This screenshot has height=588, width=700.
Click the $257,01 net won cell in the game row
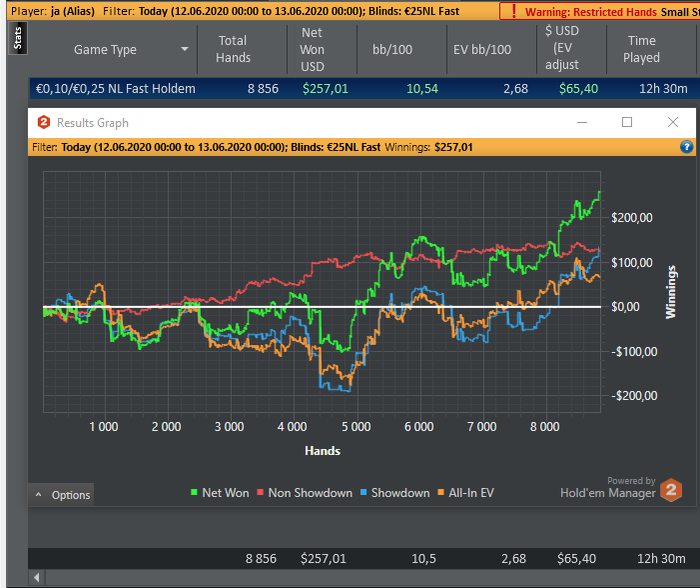click(x=325, y=89)
